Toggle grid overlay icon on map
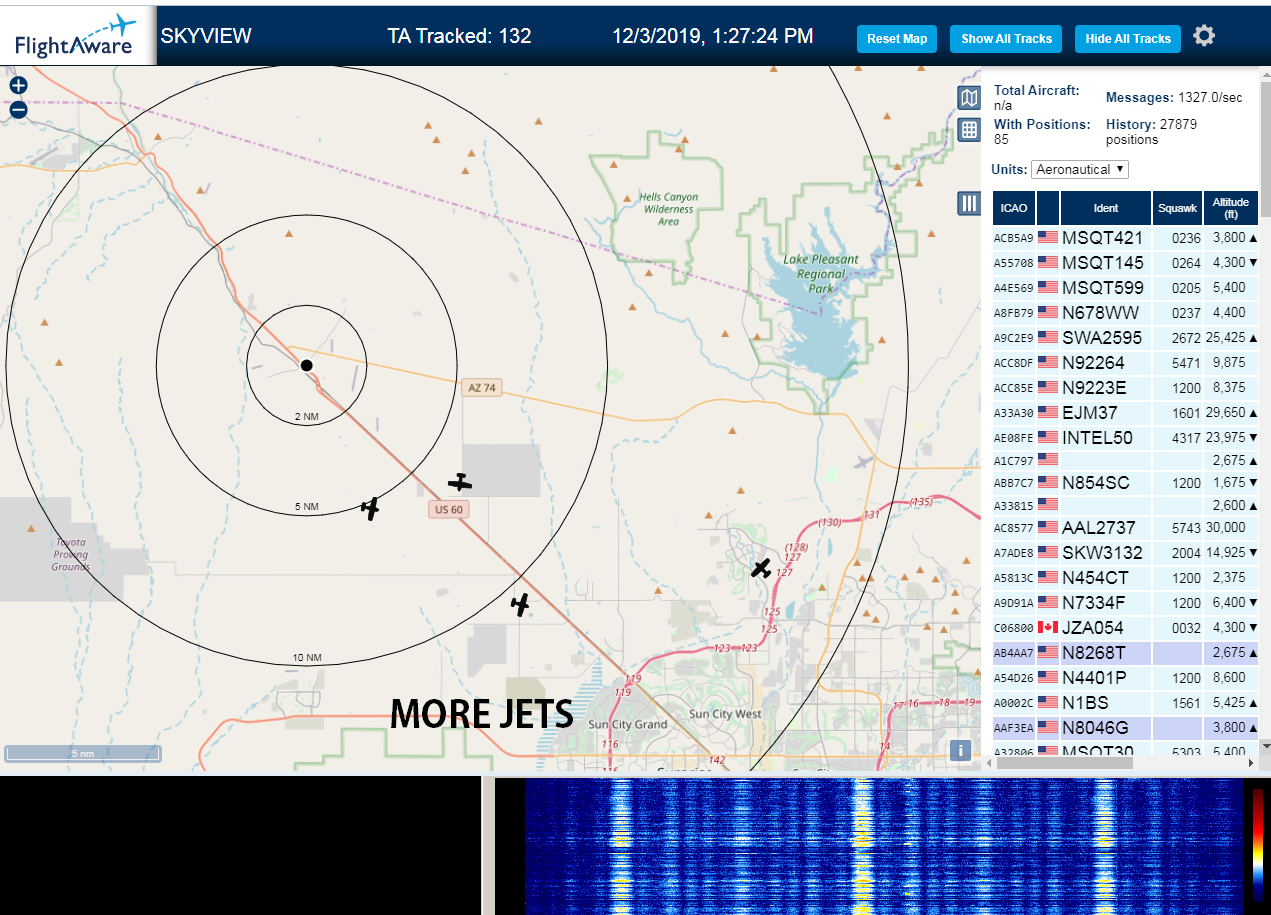Viewport: 1271px width, 915px height. click(x=968, y=129)
